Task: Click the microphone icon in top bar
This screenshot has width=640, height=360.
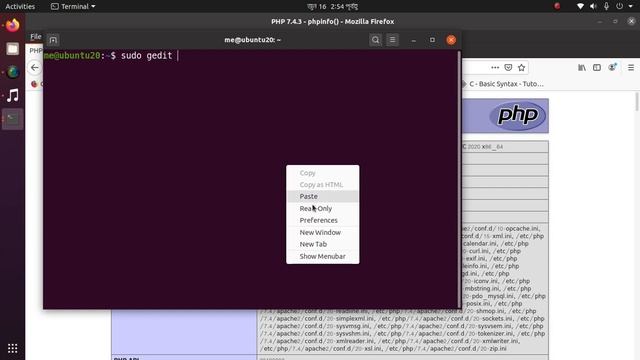Action: [x=607, y=7]
